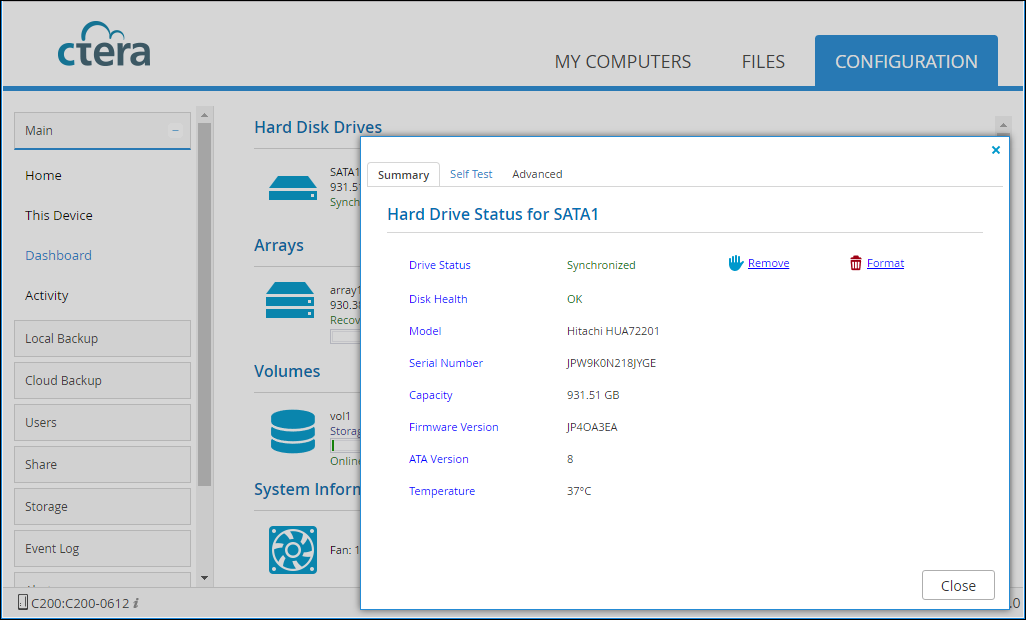Click the Format trash can icon

tap(855, 263)
